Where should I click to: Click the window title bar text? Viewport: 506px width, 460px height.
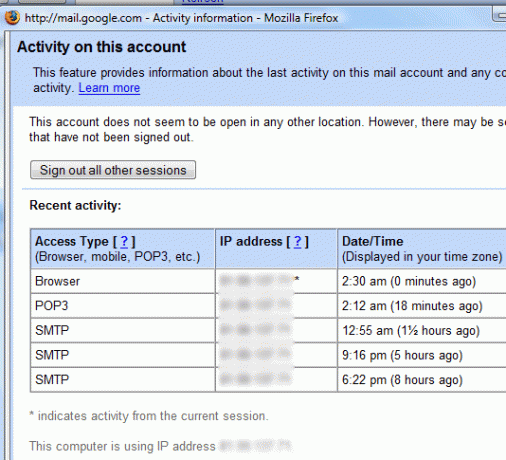pyautogui.click(x=182, y=18)
